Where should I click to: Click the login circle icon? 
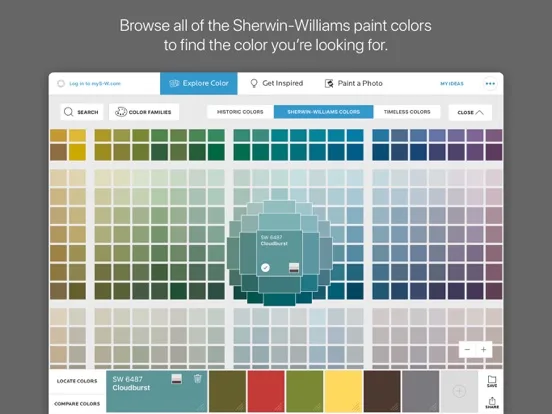(61, 83)
